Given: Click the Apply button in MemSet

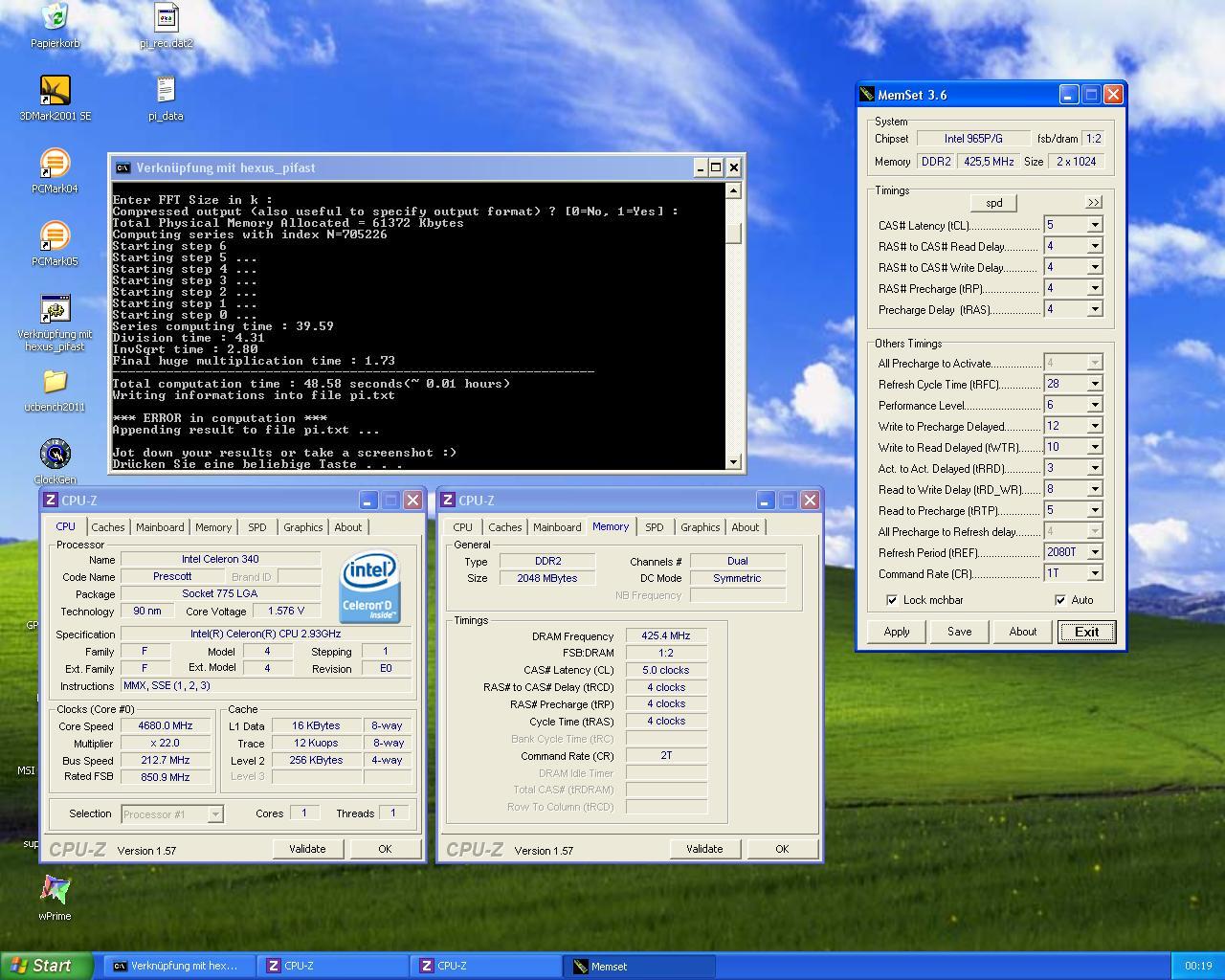Looking at the screenshot, I should pyautogui.click(x=897, y=632).
